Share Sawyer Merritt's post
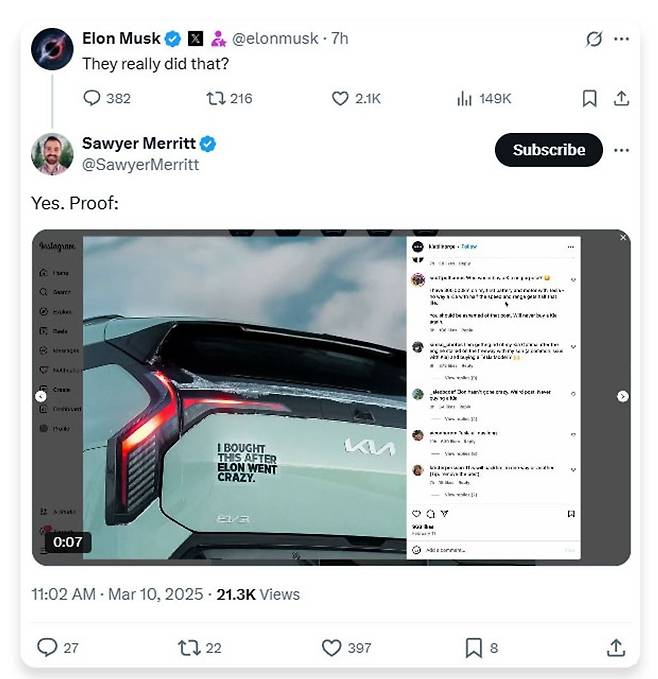Viewport: 658px width, 679px height. pyautogui.click(x=616, y=648)
